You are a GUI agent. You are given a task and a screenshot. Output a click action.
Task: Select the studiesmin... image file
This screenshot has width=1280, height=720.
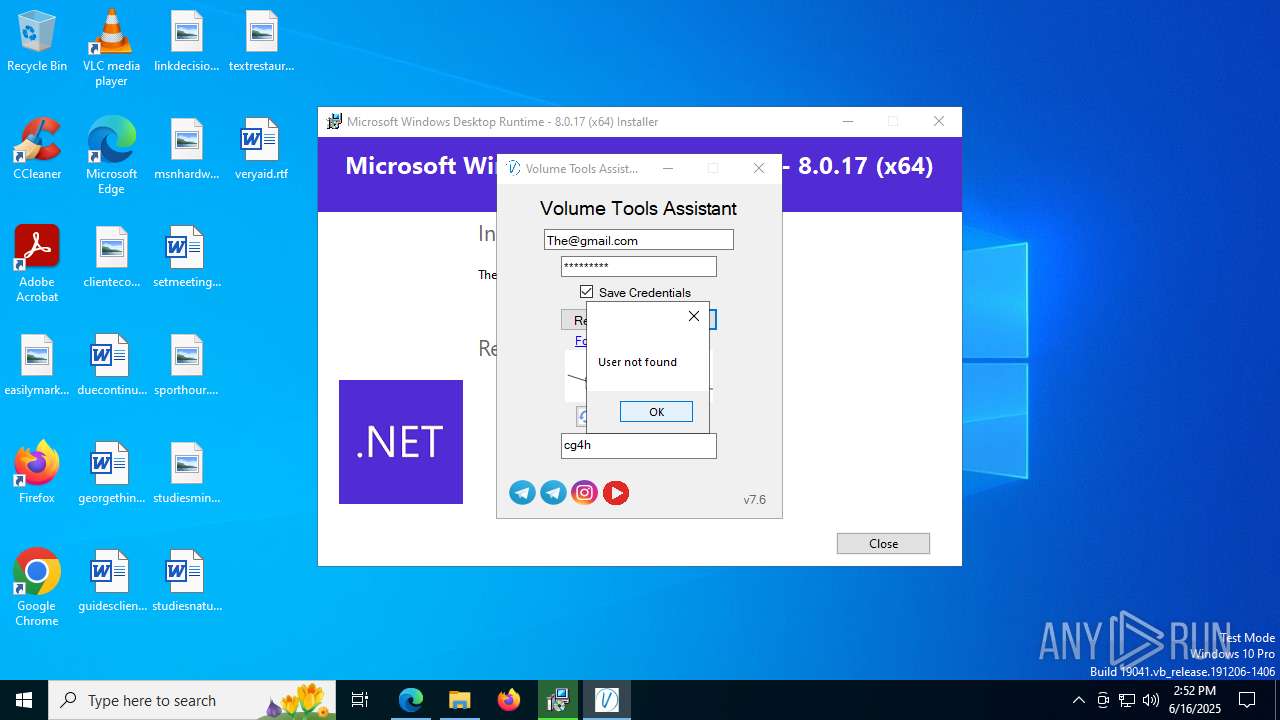pos(186,474)
